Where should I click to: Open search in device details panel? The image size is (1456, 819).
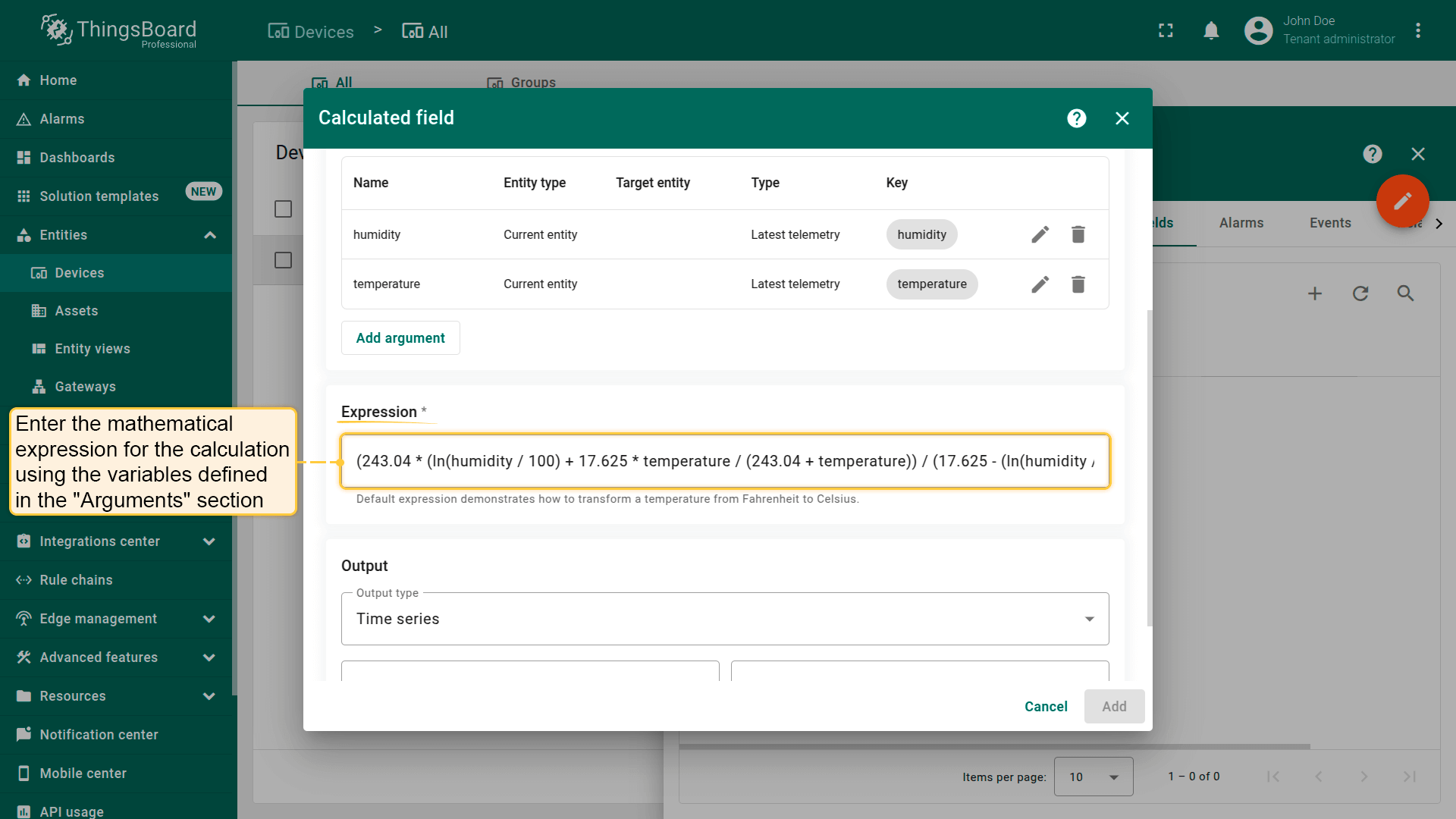(1405, 293)
